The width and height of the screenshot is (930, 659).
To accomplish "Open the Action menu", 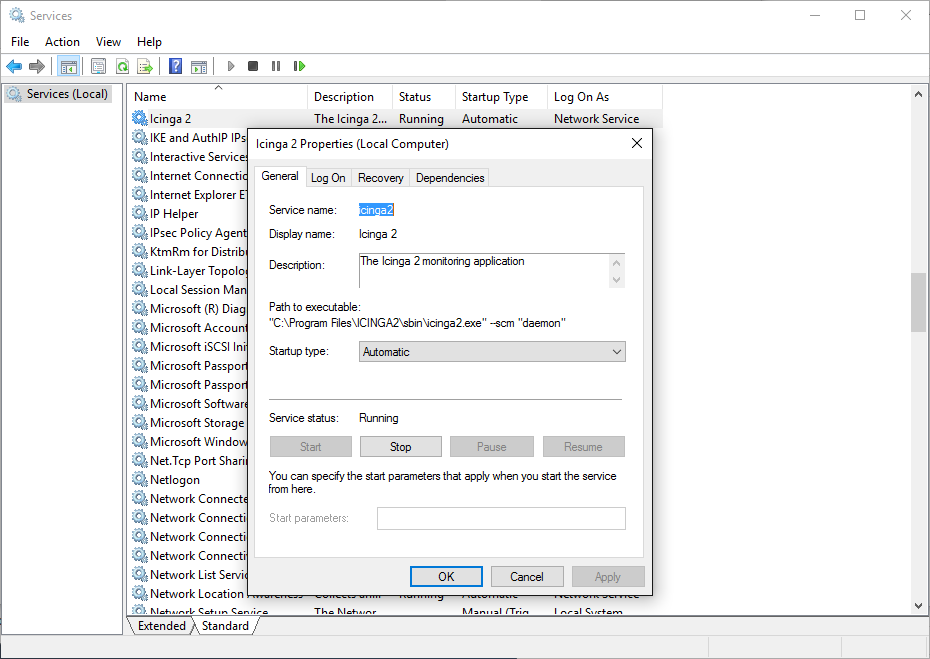I will [x=62, y=42].
